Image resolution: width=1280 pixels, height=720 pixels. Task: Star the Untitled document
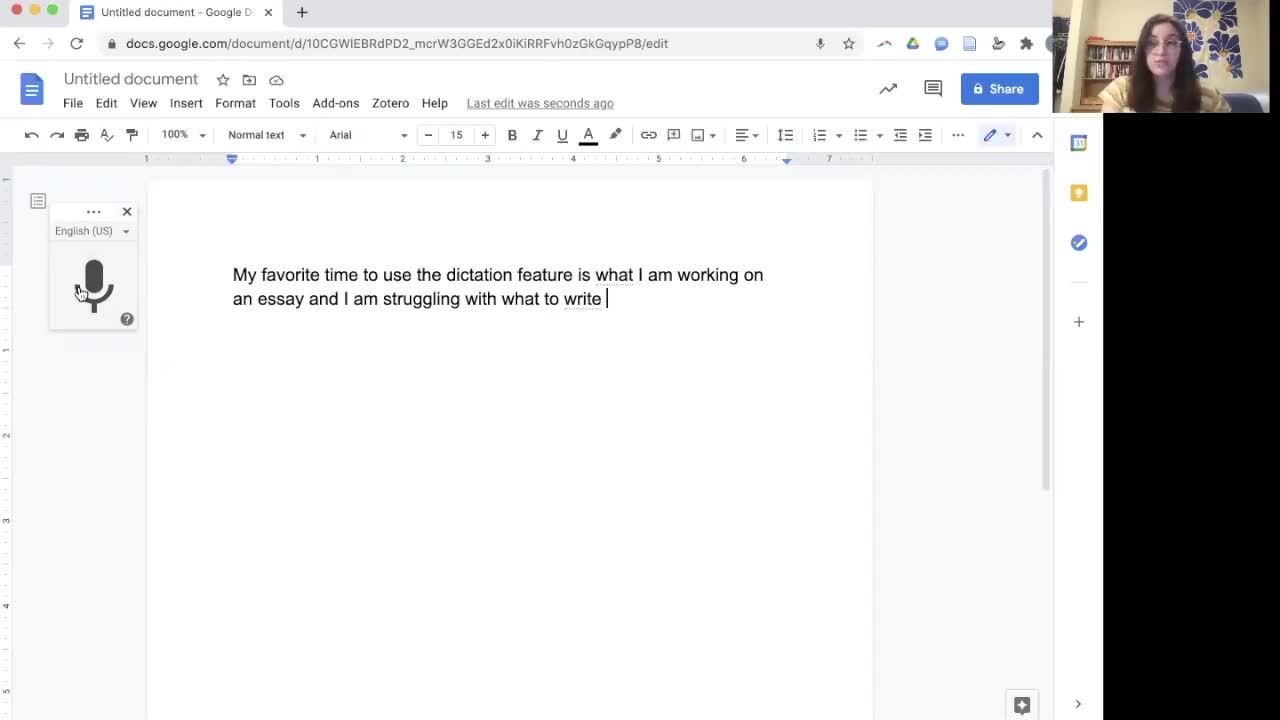(x=223, y=80)
